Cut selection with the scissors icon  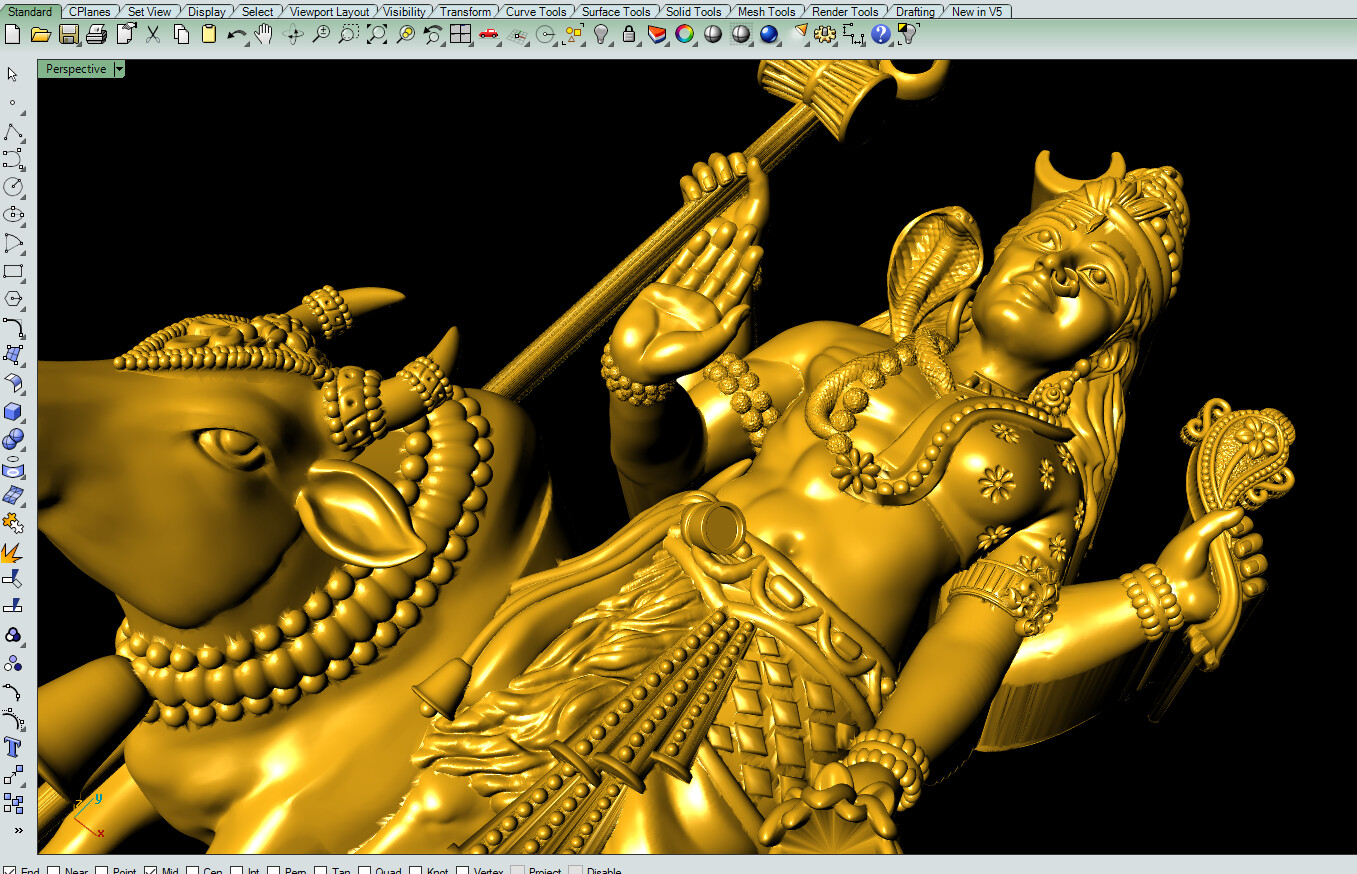pos(153,35)
